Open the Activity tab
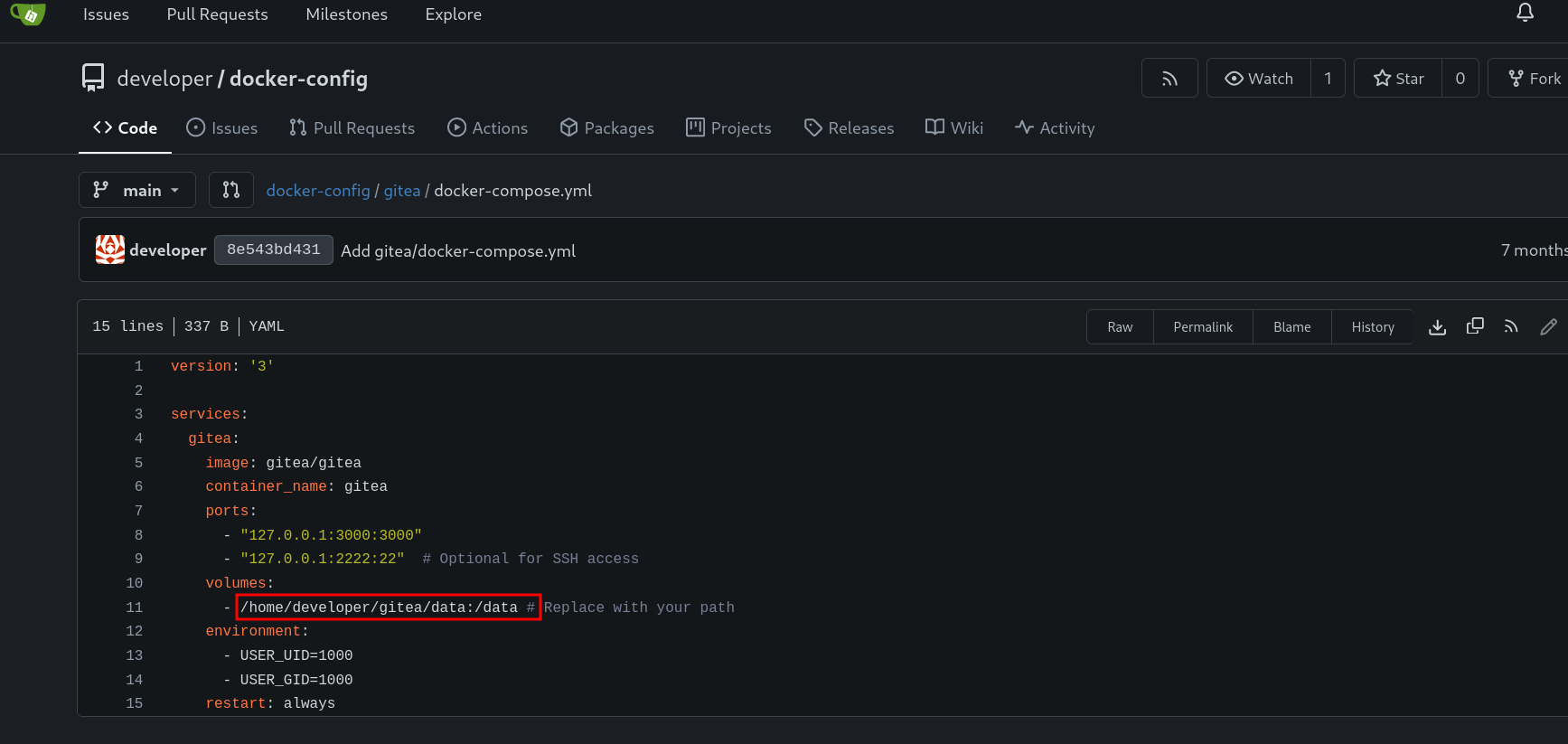This screenshot has width=1568, height=744. pyautogui.click(x=1055, y=128)
